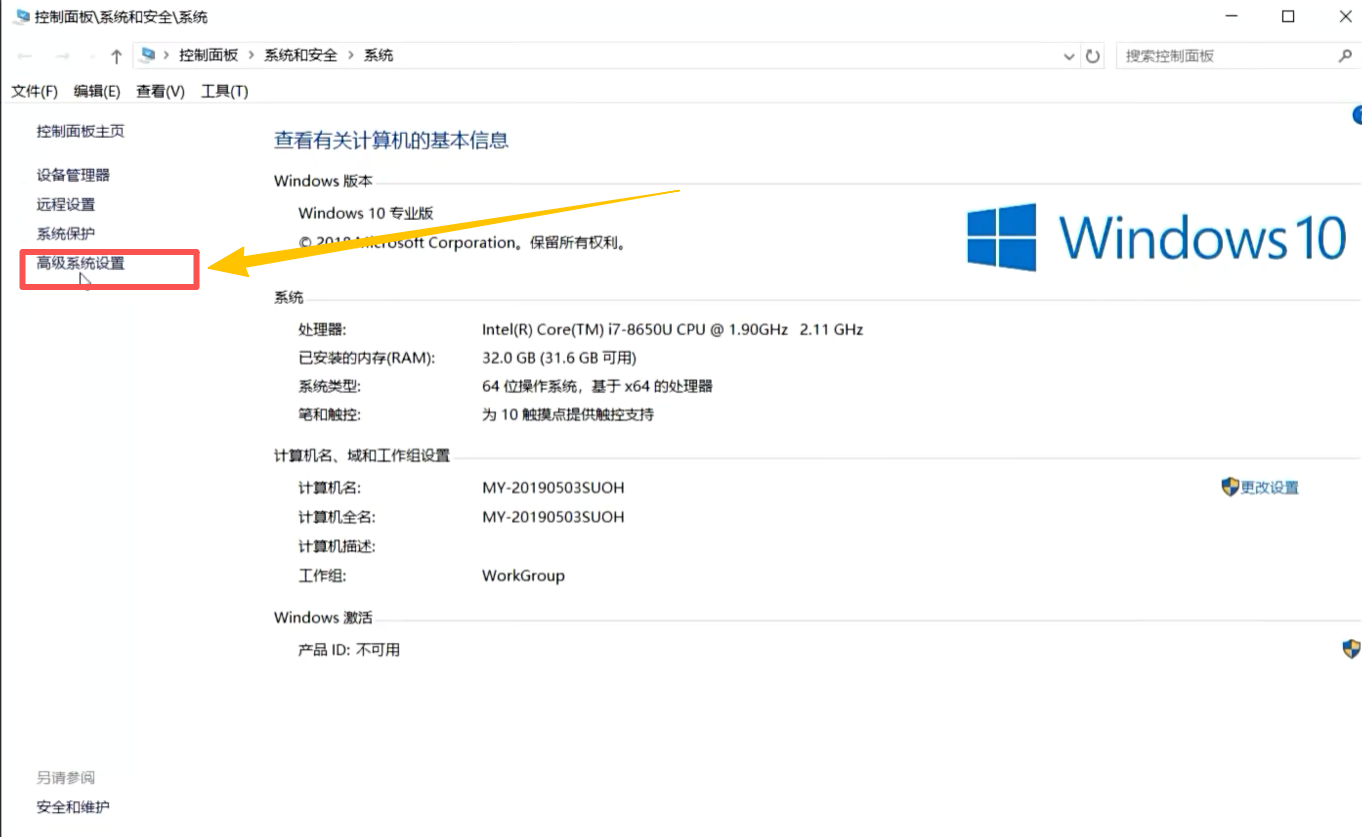1362x837 pixels.
Task: Open 安全和维护 link
Action: pos(73,807)
